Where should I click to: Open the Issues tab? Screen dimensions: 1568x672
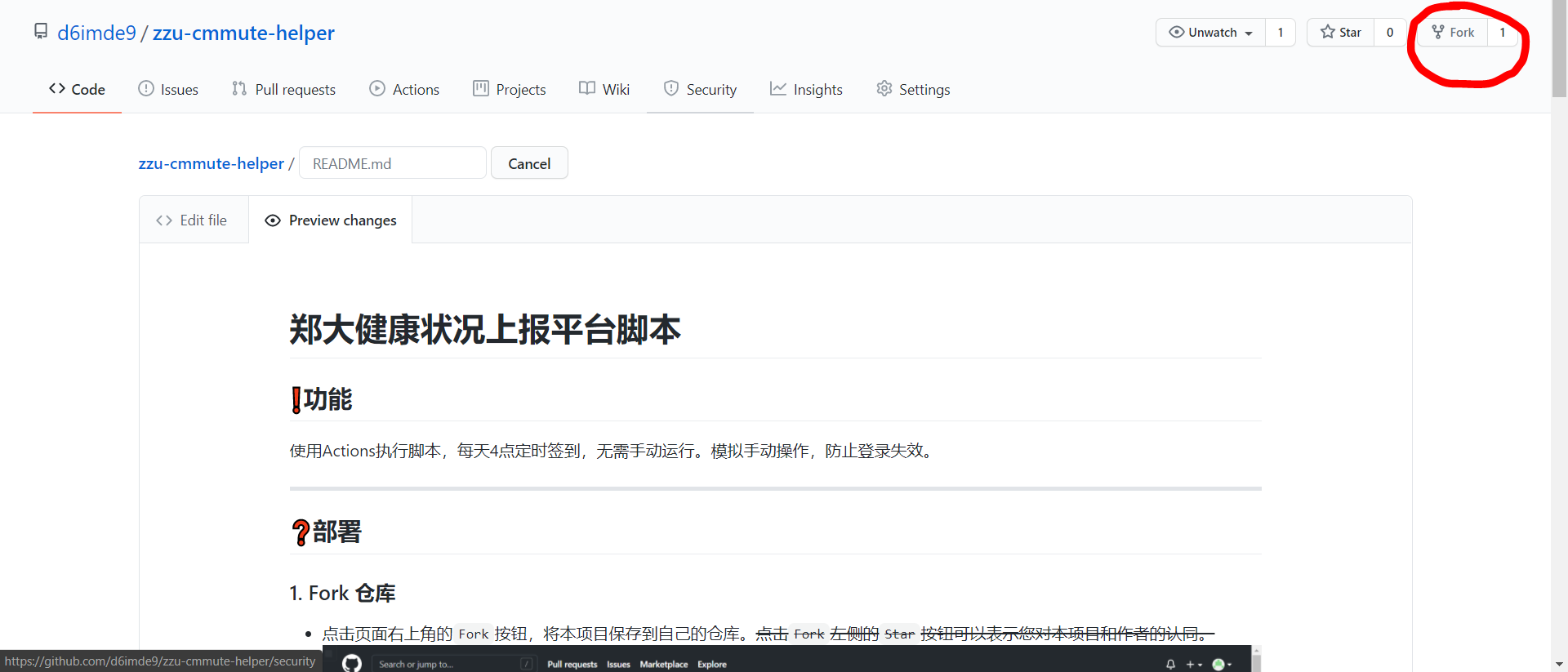[168, 89]
